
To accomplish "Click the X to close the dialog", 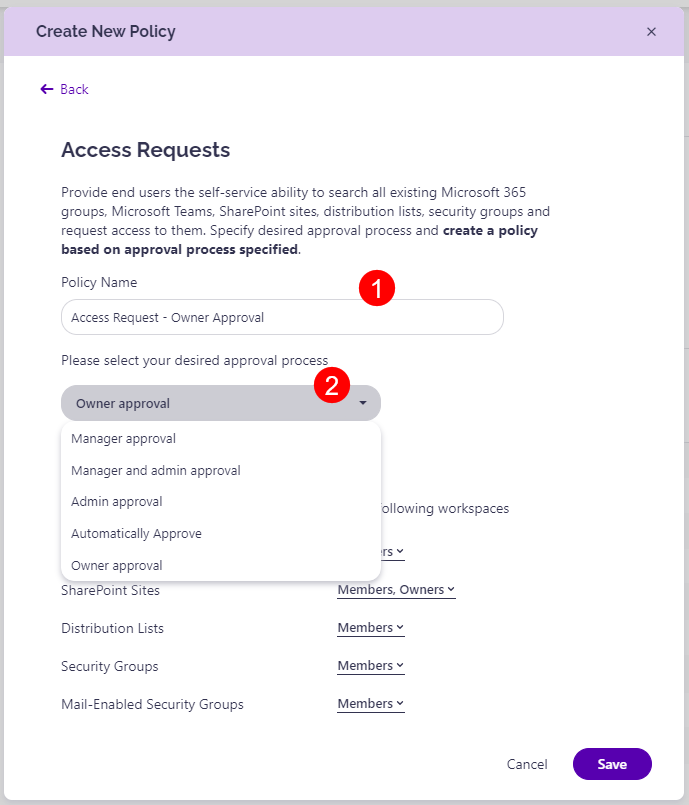I will click(x=652, y=31).
